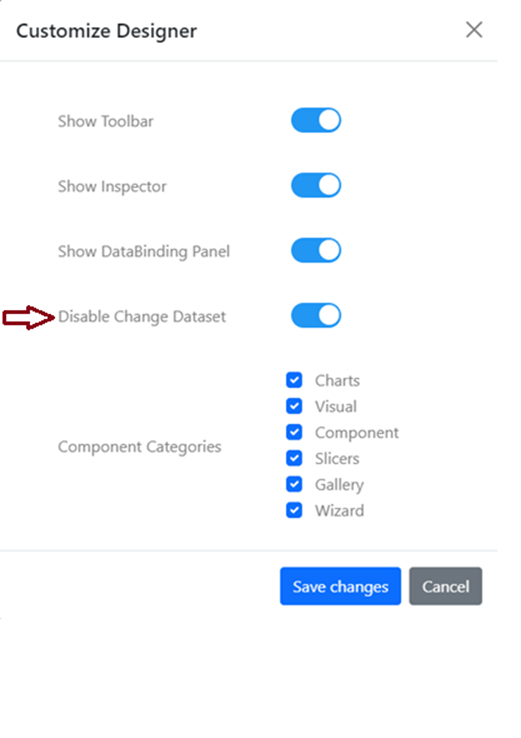Screen dimensions: 521x738
Task: Toggle the Disable Change Dataset switch
Action: (x=316, y=315)
